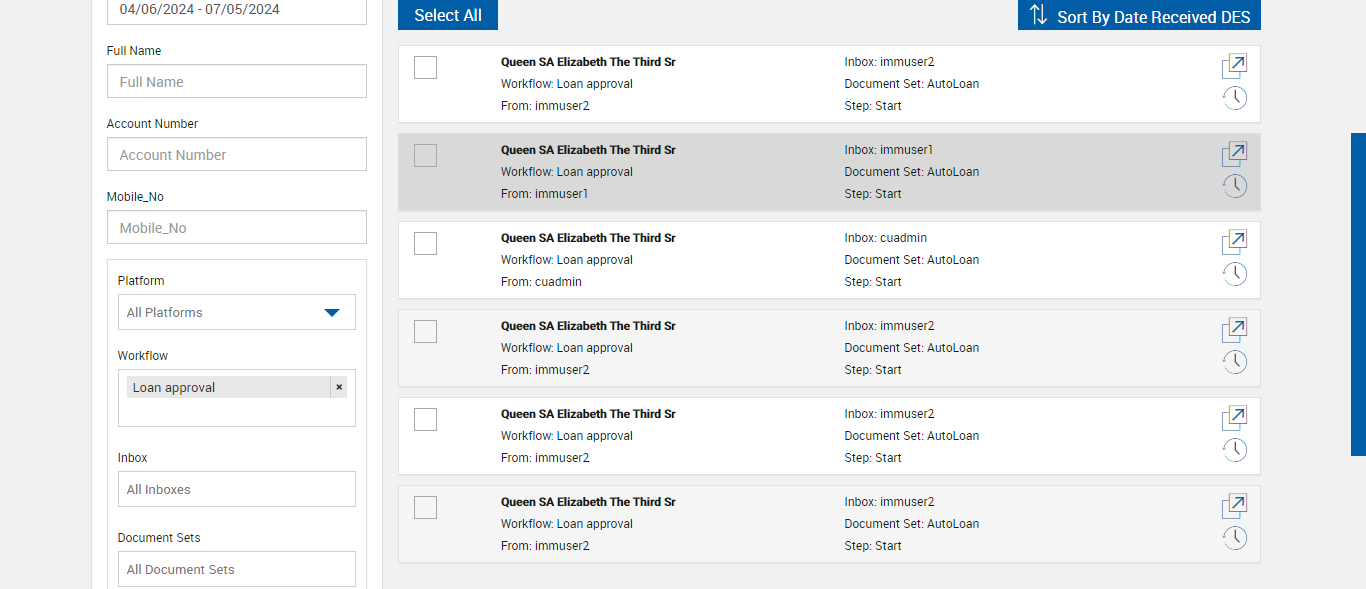The width and height of the screenshot is (1366, 589).
Task: Open the All Document Sets selector
Action: click(236, 569)
